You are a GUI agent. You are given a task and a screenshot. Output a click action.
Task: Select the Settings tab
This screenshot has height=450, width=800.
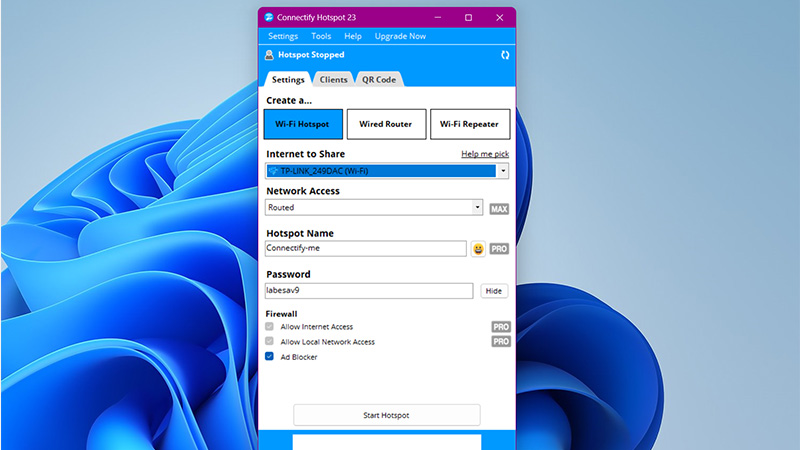click(x=288, y=80)
